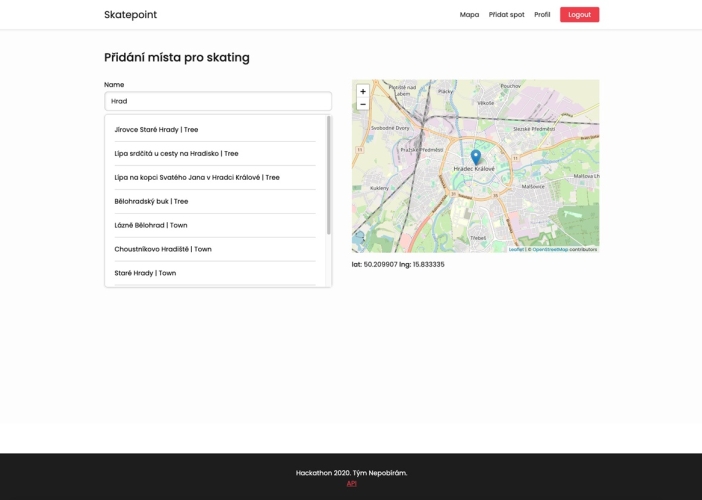The width and height of the screenshot is (702, 500).
Task: Open the Přidat spot navigation item
Action: point(506,15)
